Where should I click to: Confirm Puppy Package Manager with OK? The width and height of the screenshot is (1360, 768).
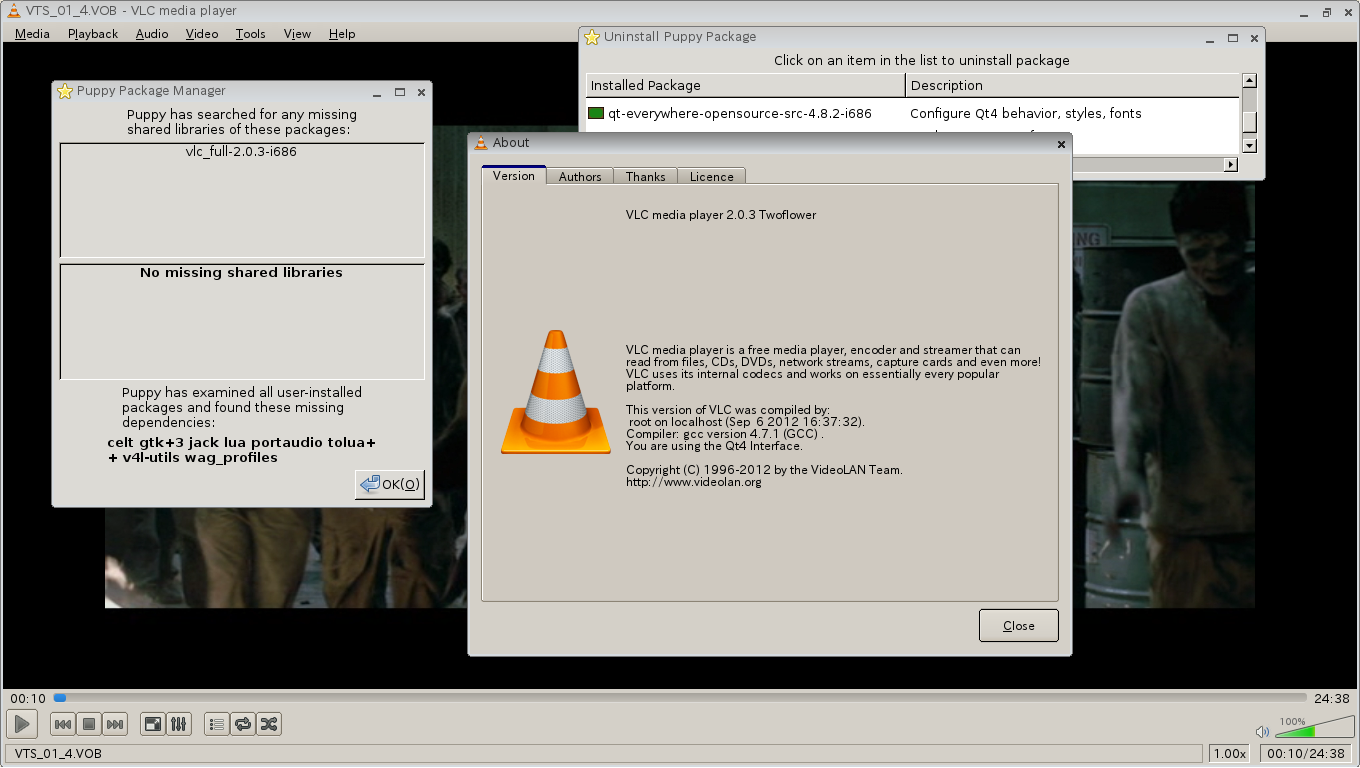tap(390, 484)
